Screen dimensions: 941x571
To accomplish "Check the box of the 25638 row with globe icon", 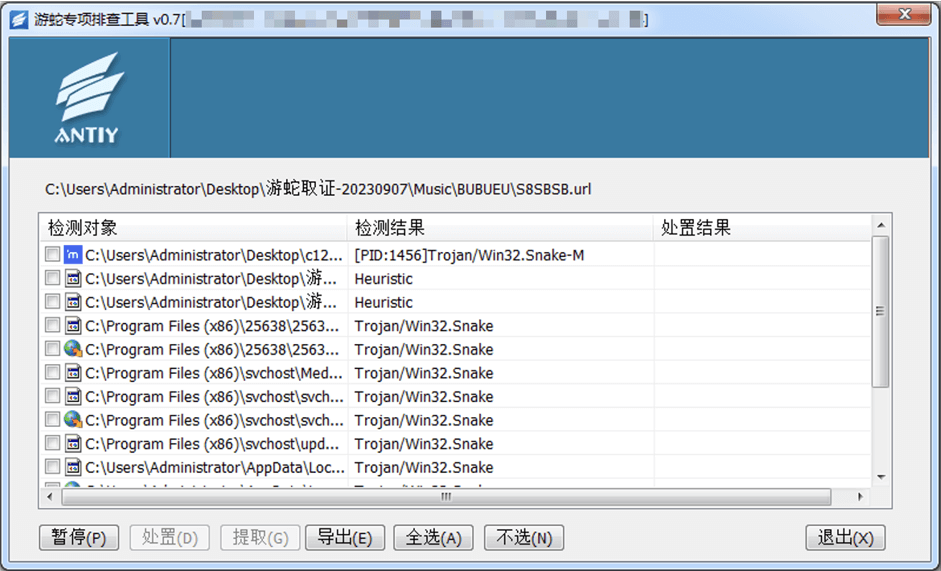I will click(52, 348).
